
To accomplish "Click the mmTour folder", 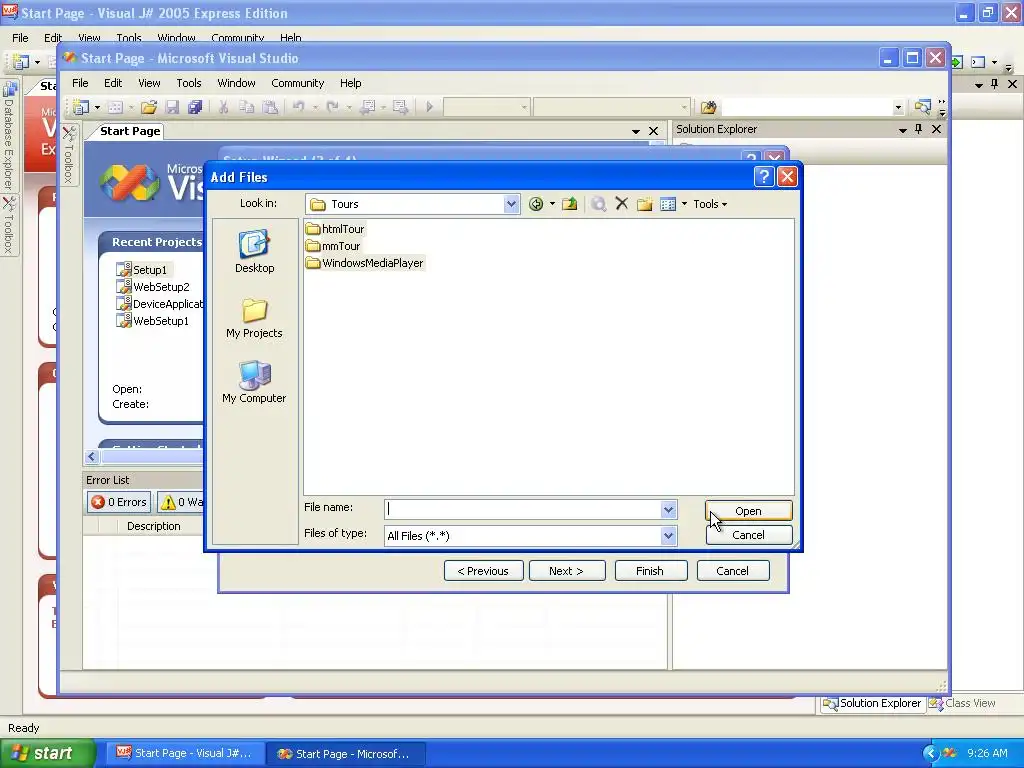I will [333, 246].
